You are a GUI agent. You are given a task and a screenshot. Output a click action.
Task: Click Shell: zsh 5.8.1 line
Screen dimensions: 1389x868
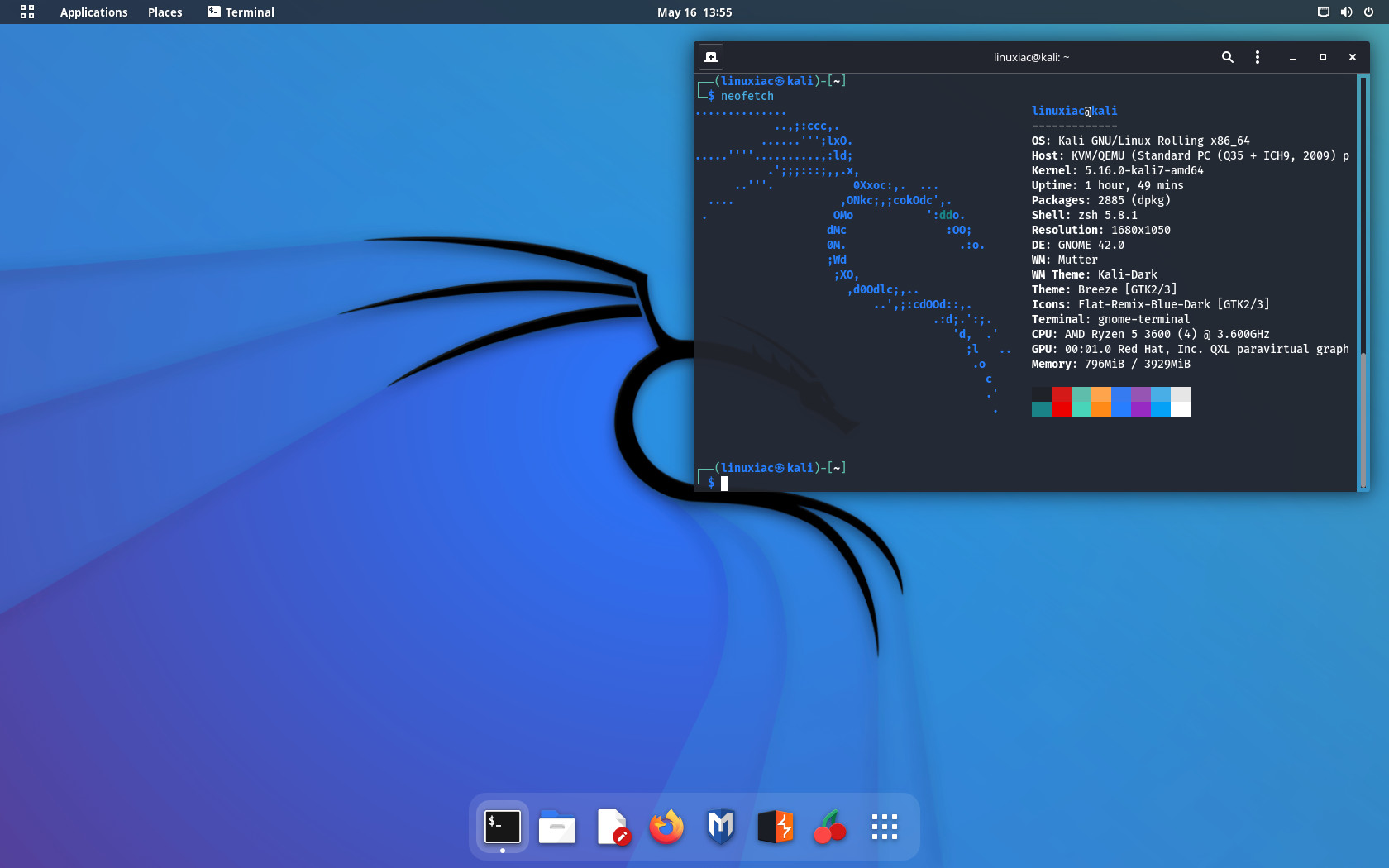tap(1085, 215)
